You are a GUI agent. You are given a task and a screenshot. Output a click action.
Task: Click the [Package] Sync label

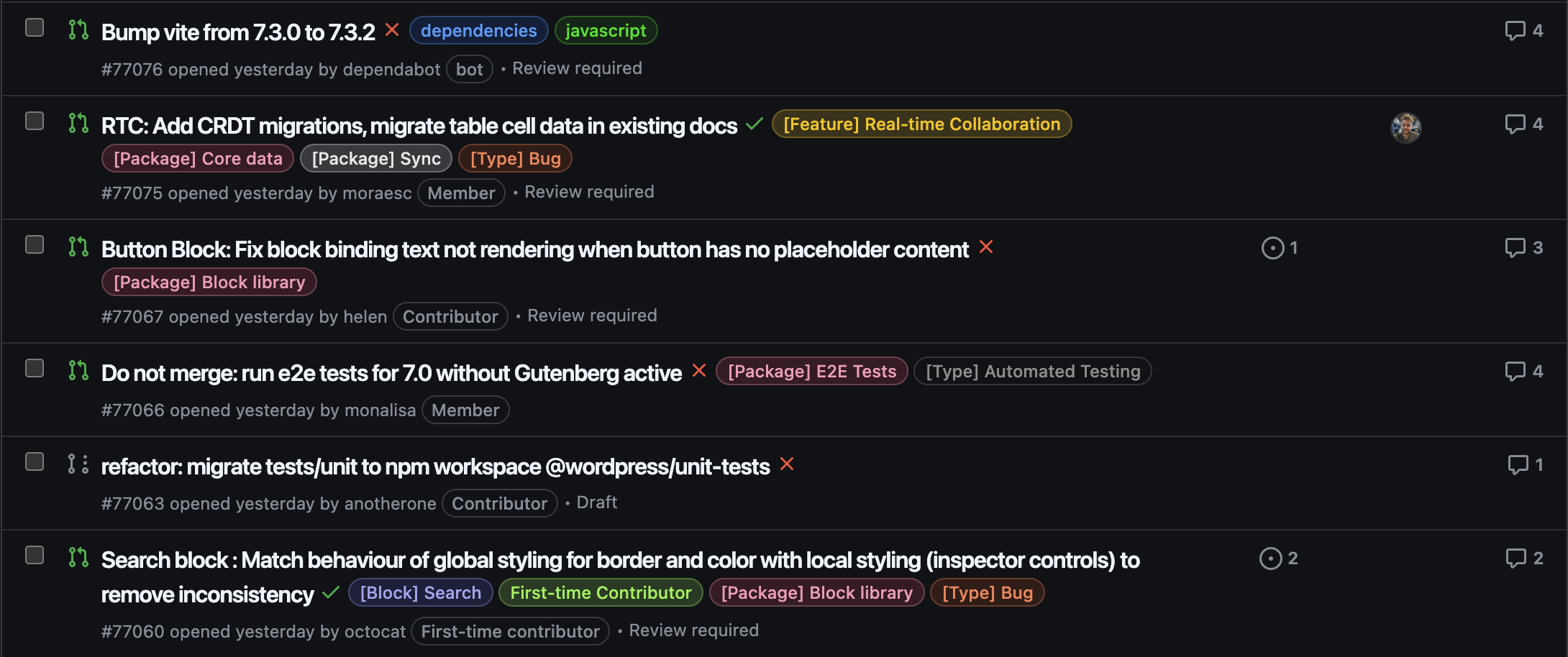click(x=376, y=158)
